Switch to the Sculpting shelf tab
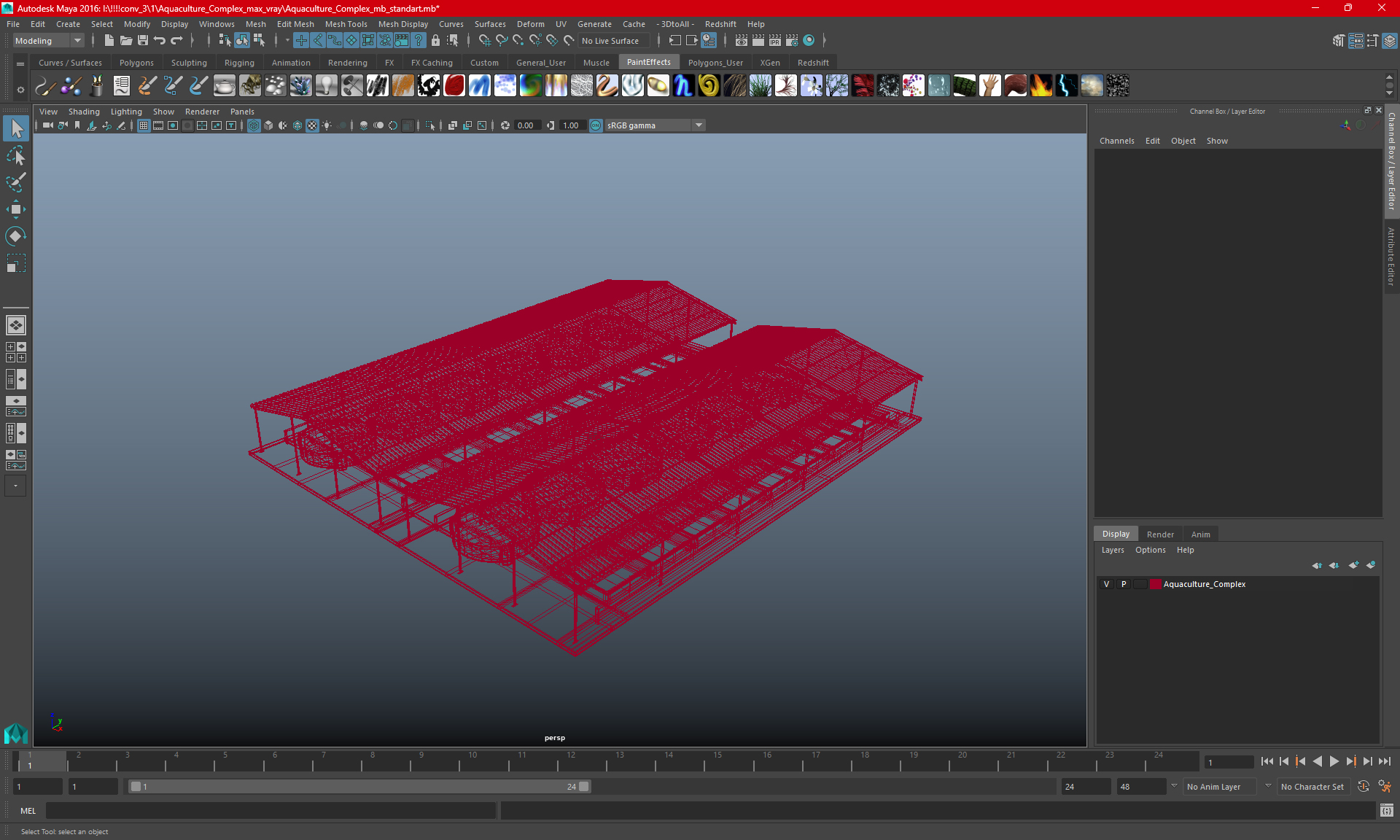 point(189,63)
